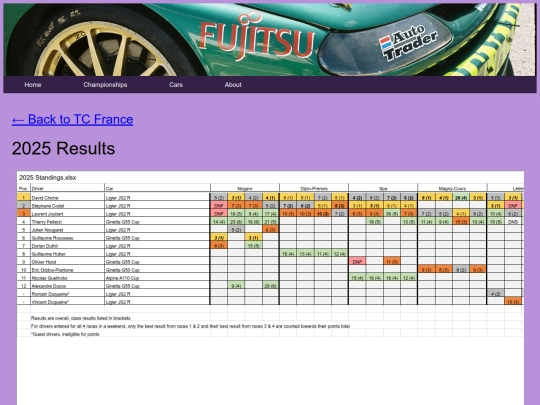Select the Pos. column header
The image size is (540, 405).
23,188
